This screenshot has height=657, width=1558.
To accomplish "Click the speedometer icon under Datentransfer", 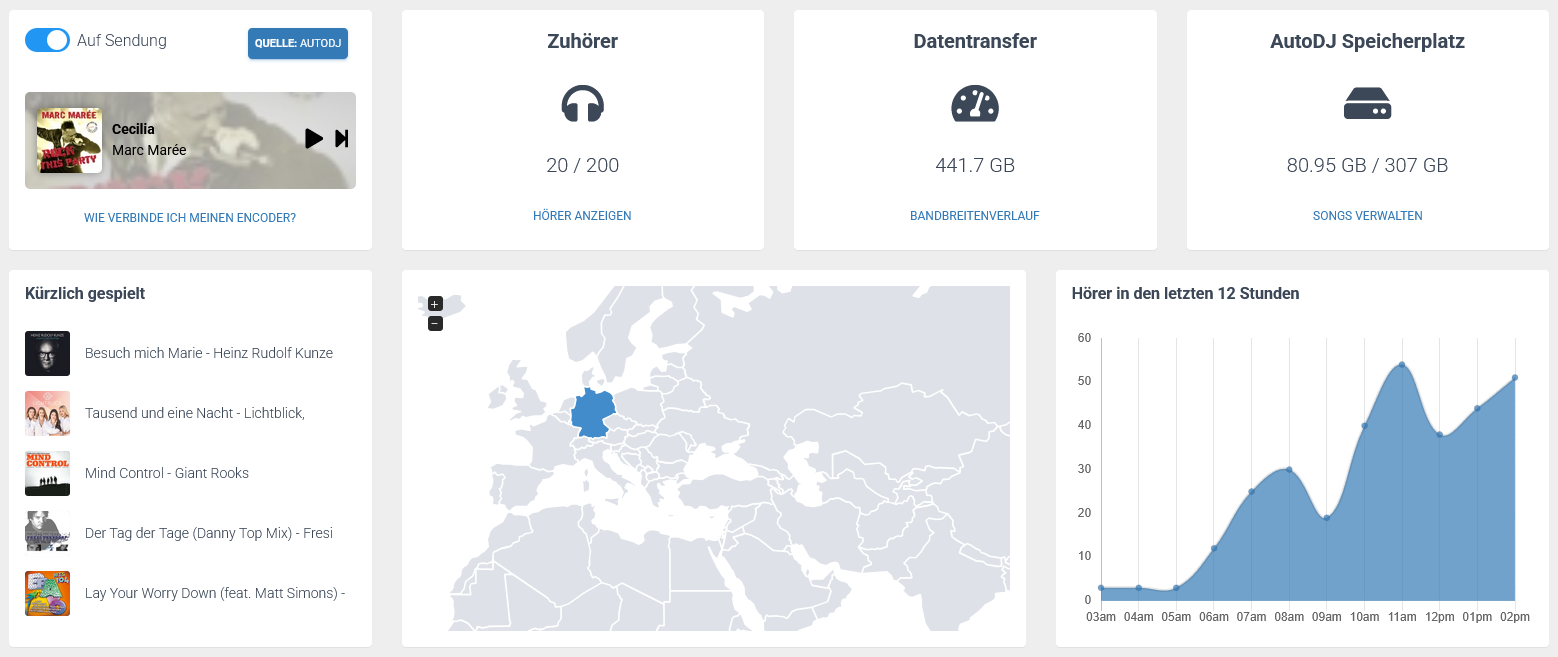I will point(974,103).
